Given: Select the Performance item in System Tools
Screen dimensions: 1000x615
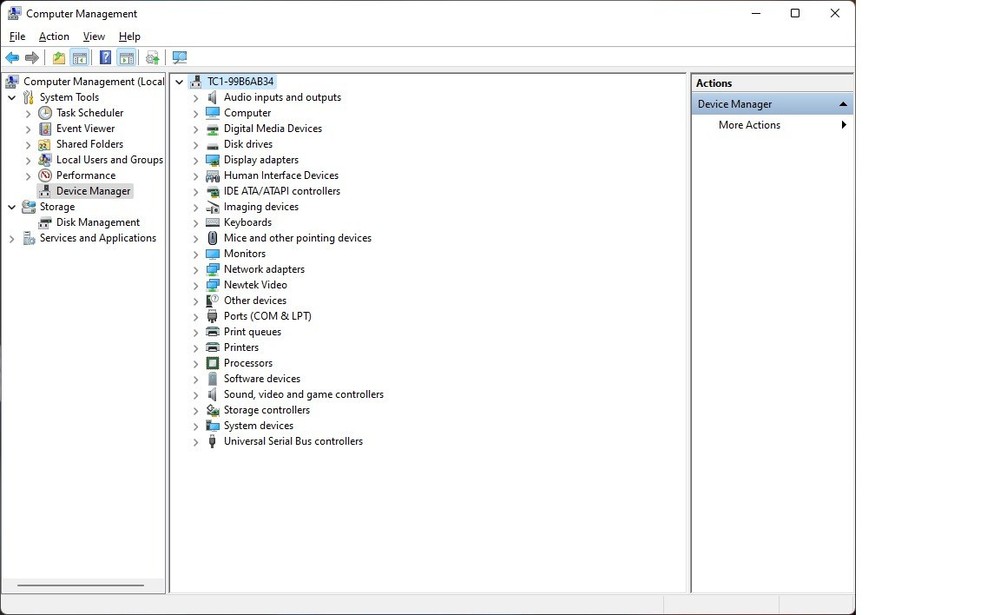Looking at the screenshot, I should point(85,176).
